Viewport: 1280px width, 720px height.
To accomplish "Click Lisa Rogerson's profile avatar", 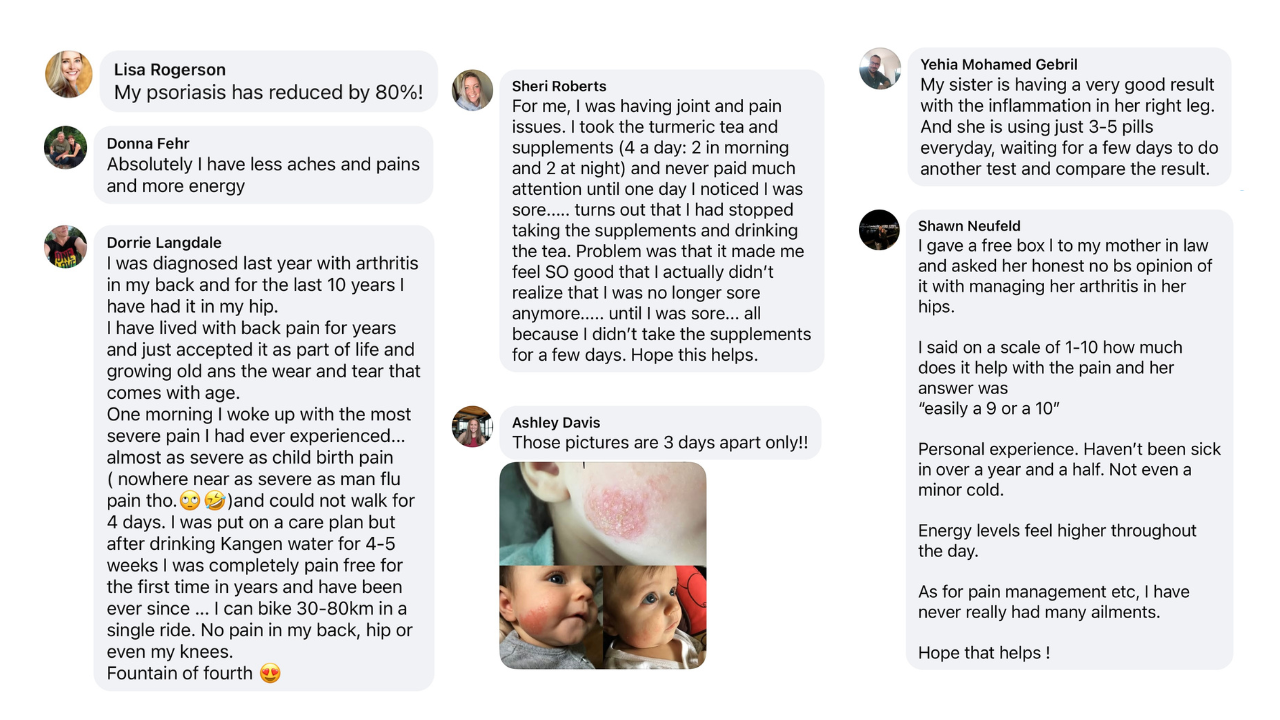I will pyautogui.click(x=69, y=74).
